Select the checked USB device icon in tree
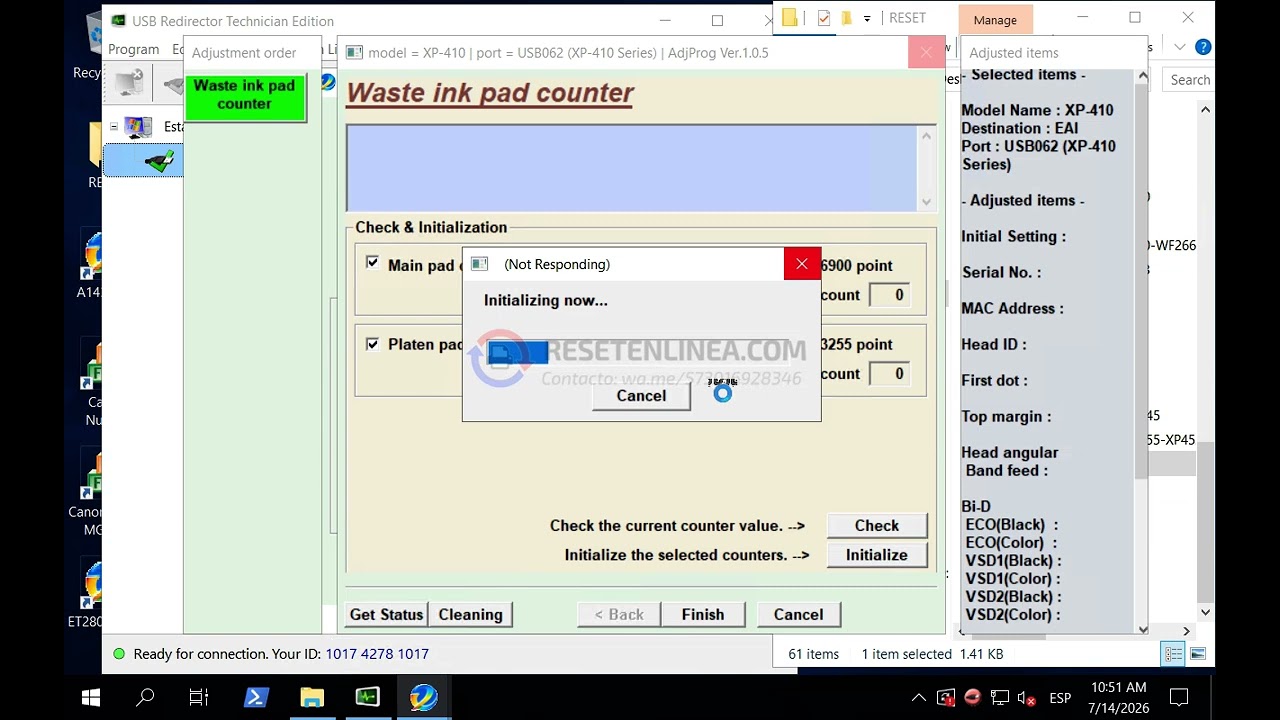 pos(158,161)
